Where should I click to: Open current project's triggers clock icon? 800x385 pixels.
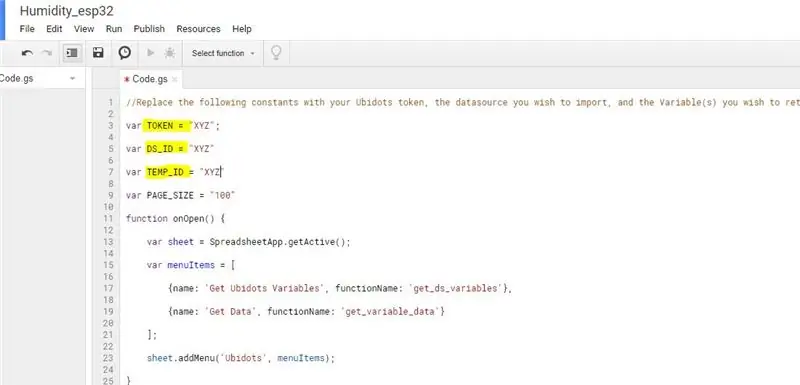[x=124, y=53]
